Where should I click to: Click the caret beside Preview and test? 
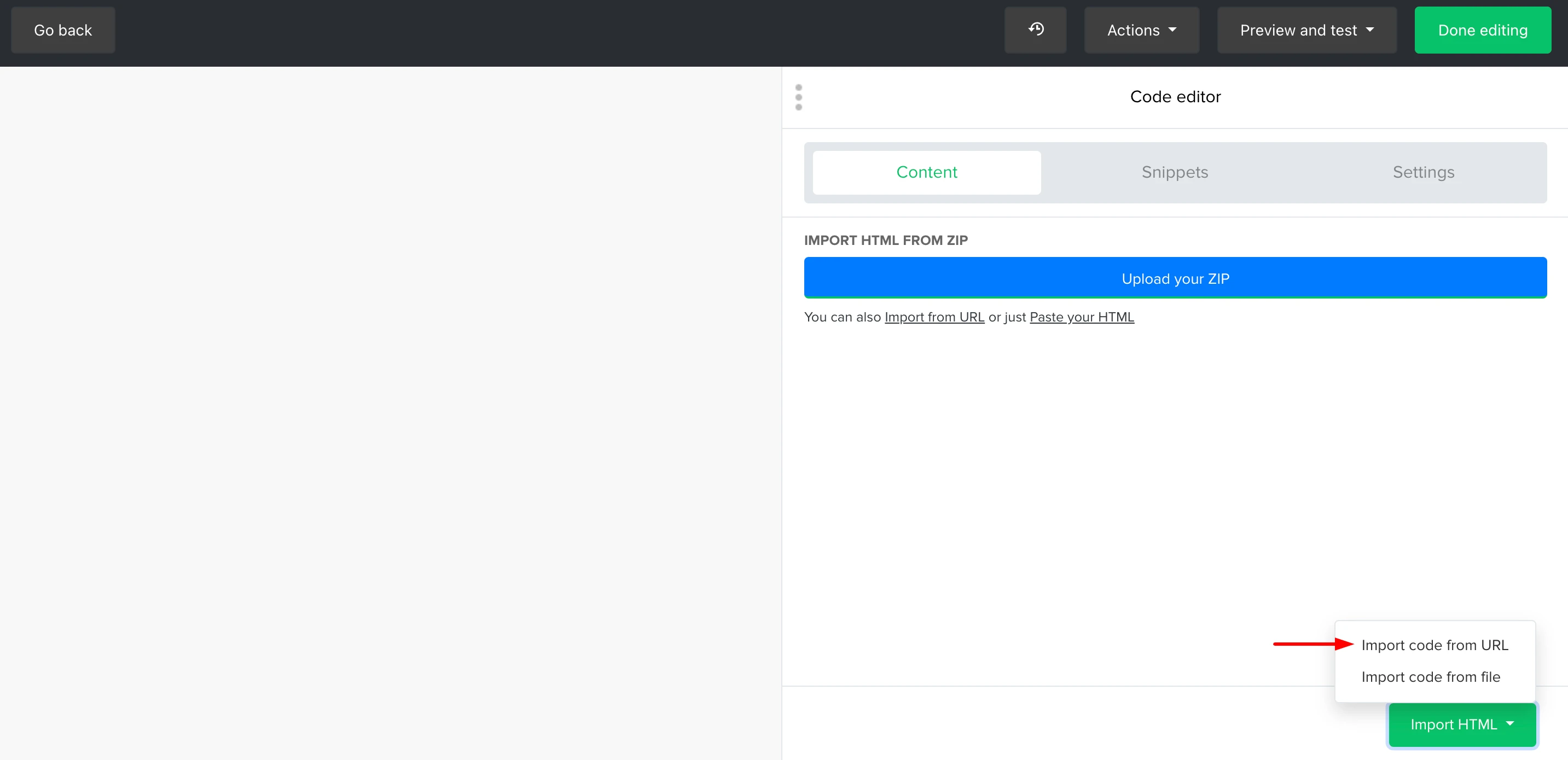pos(1370,30)
